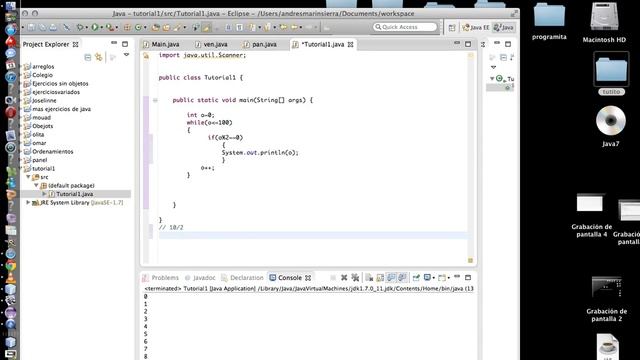Toggle Show Console on standard output
The height and width of the screenshot is (360, 640).
pyautogui.click(x=391, y=278)
